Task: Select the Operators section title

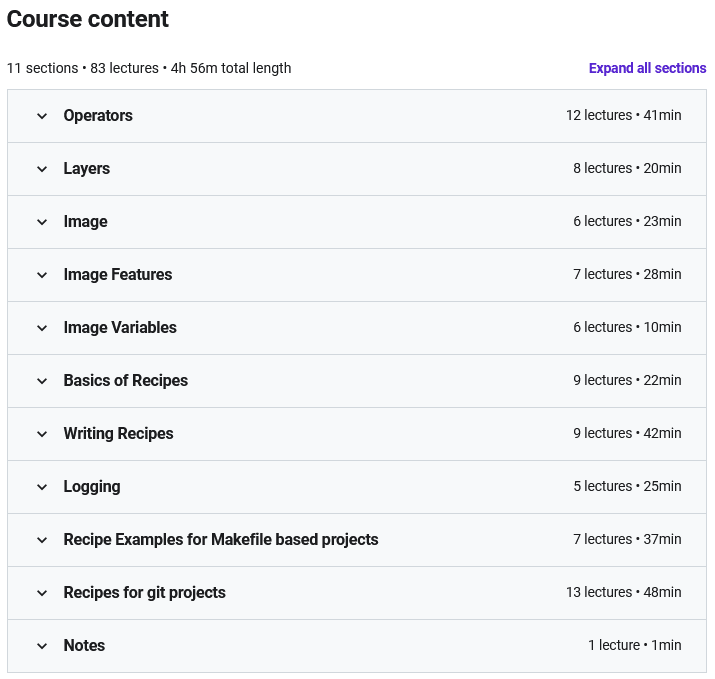Action: click(x=98, y=115)
